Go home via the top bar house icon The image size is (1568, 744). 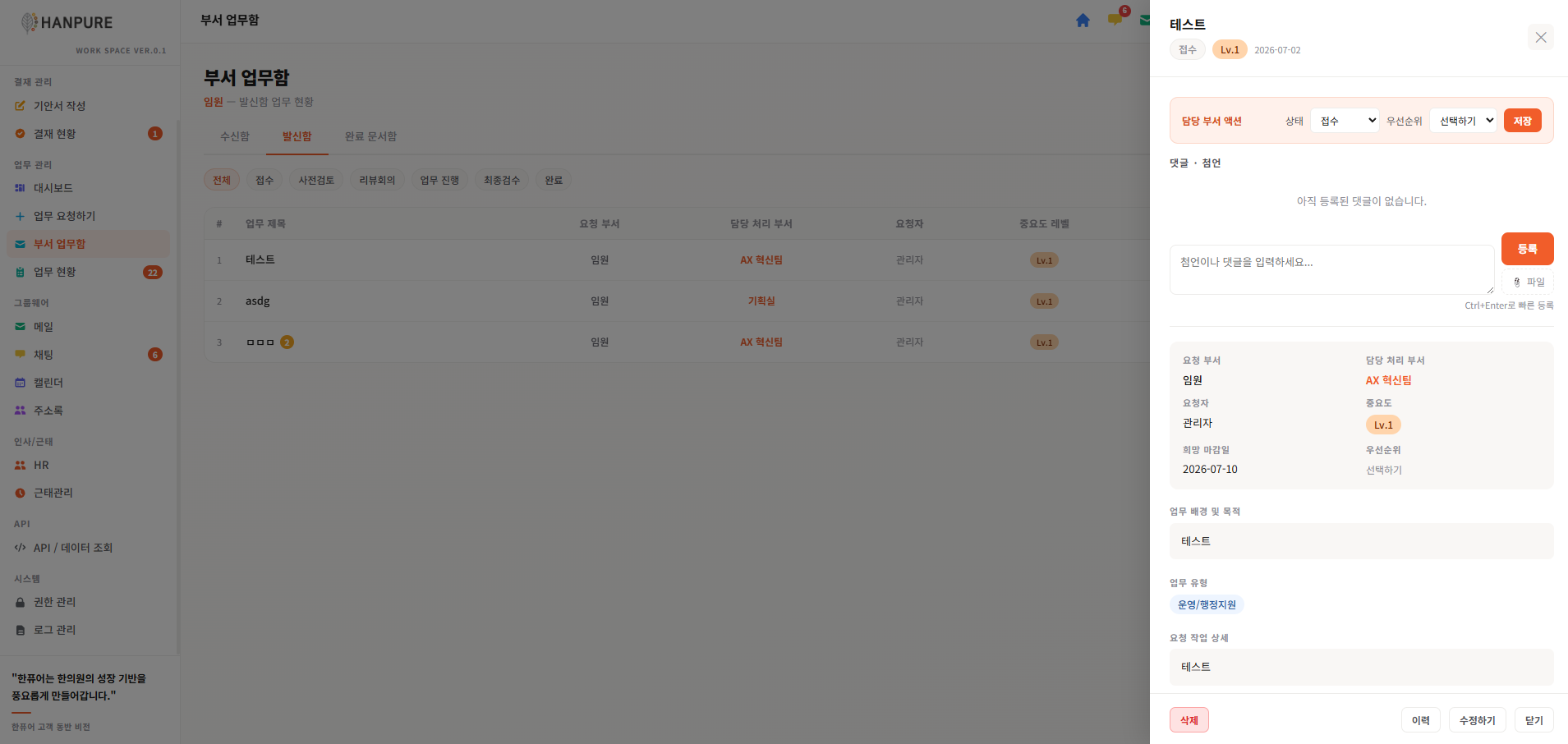1083,21
